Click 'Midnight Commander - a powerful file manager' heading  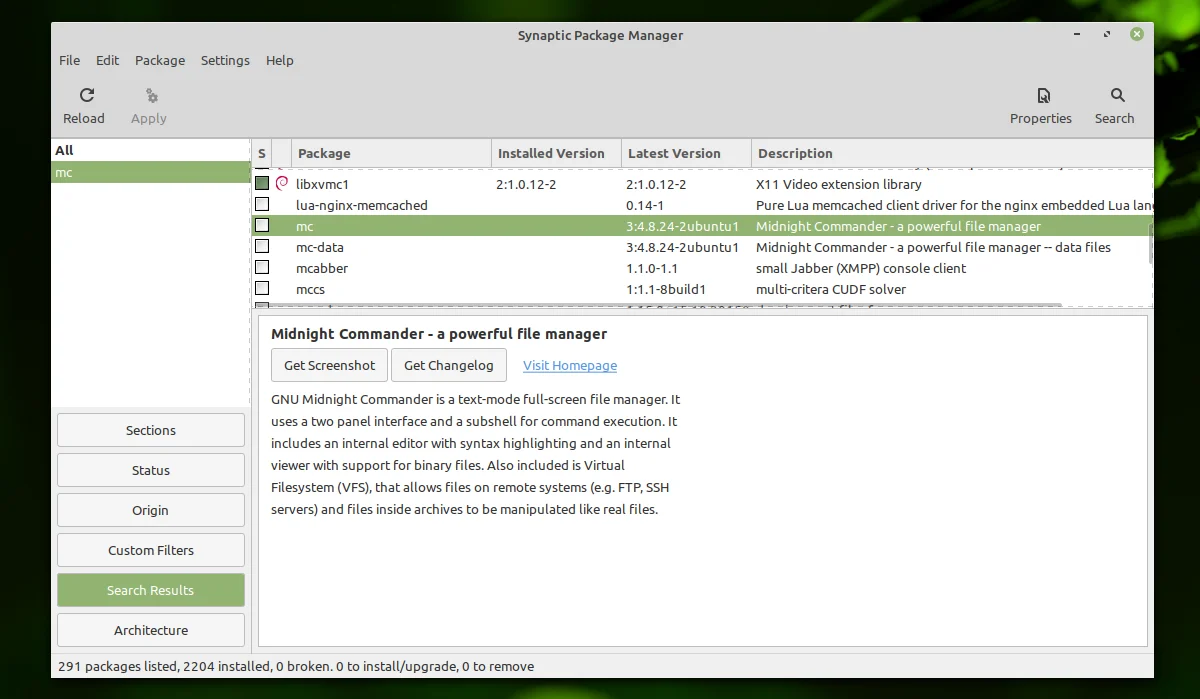point(439,333)
